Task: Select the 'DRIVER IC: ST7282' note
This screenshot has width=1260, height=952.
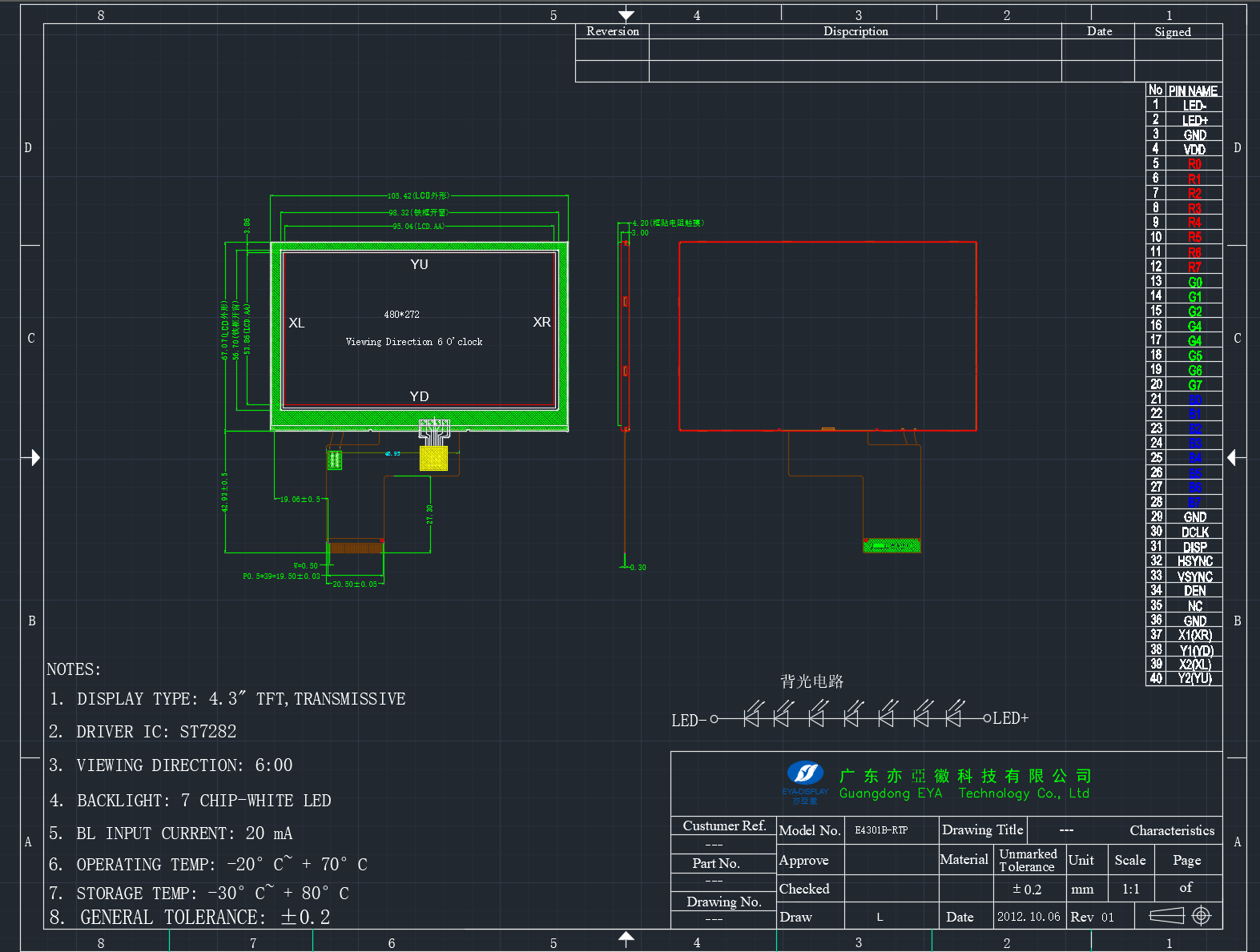Action: coord(143,732)
